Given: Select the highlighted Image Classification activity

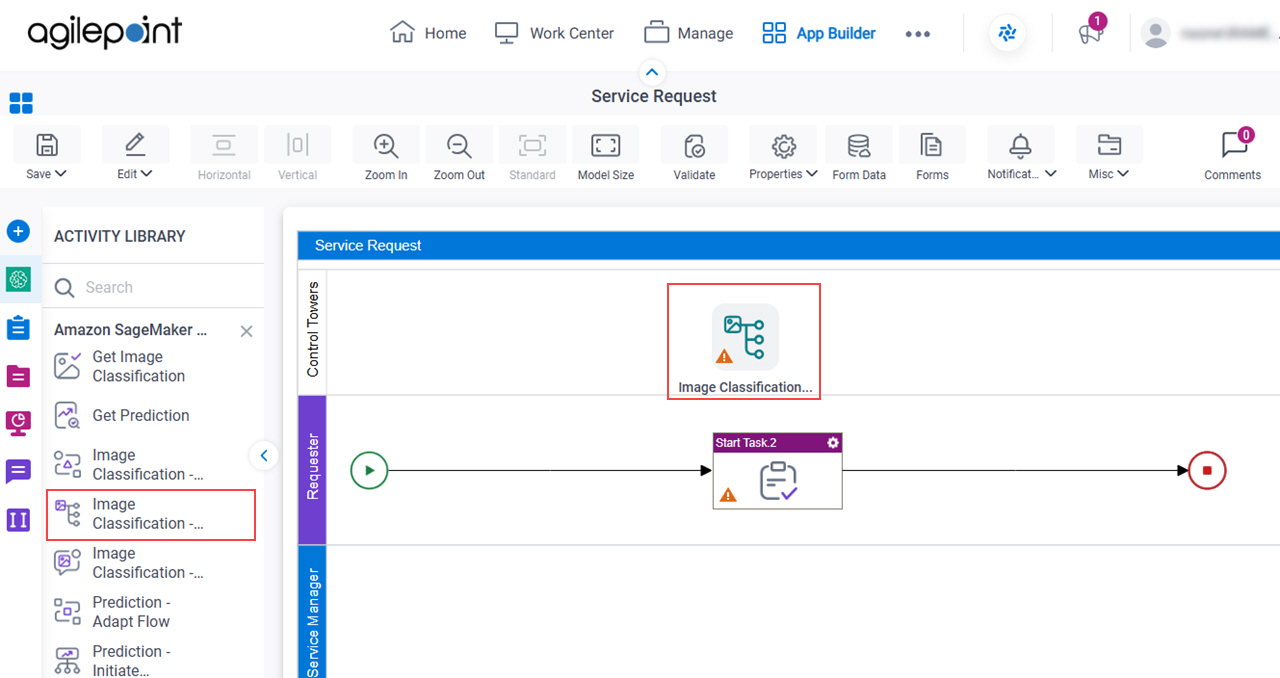Looking at the screenshot, I should (x=152, y=513).
